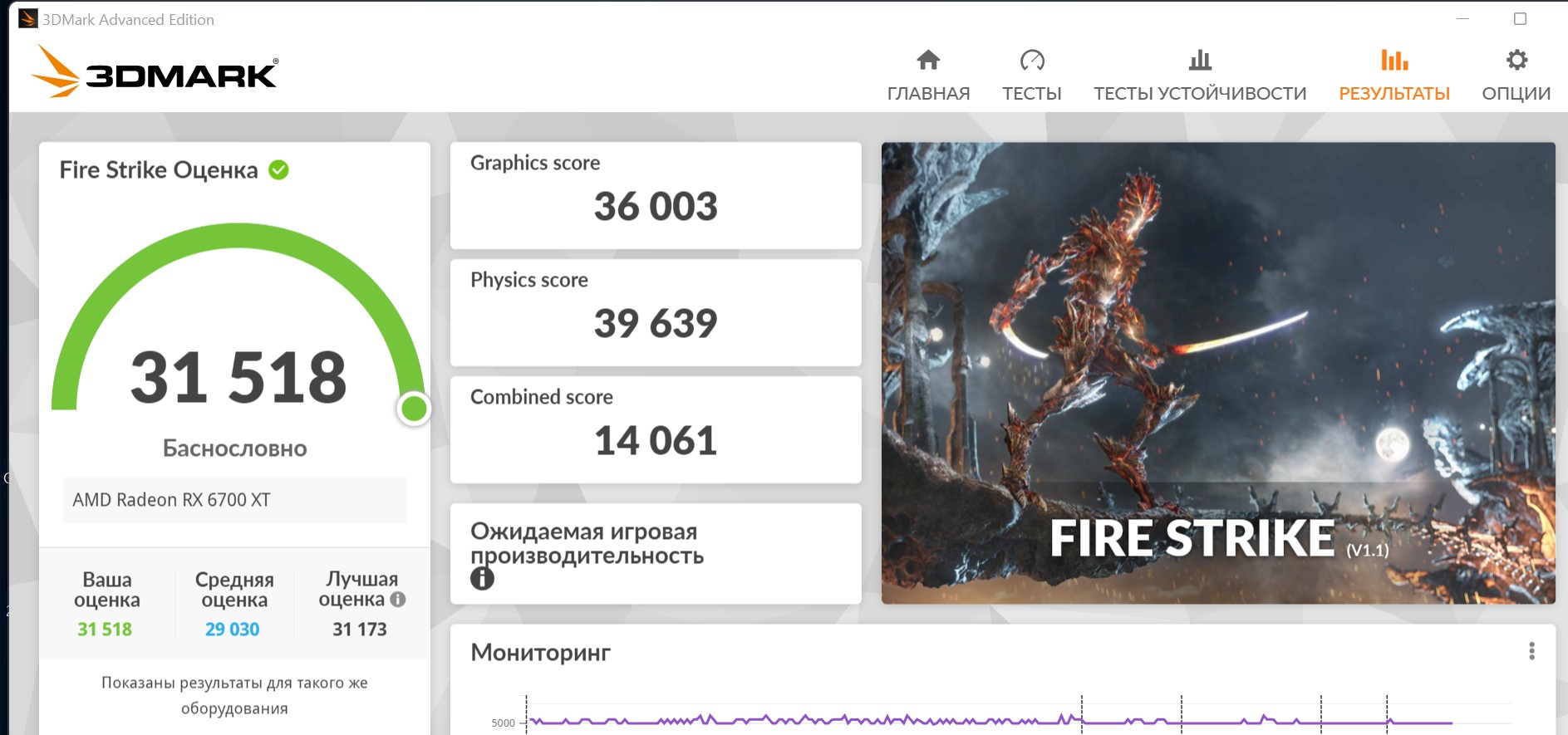Click the 3DMark logo in the header
Image resolution: width=1568 pixels, height=735 pixels.
point(155,71)
